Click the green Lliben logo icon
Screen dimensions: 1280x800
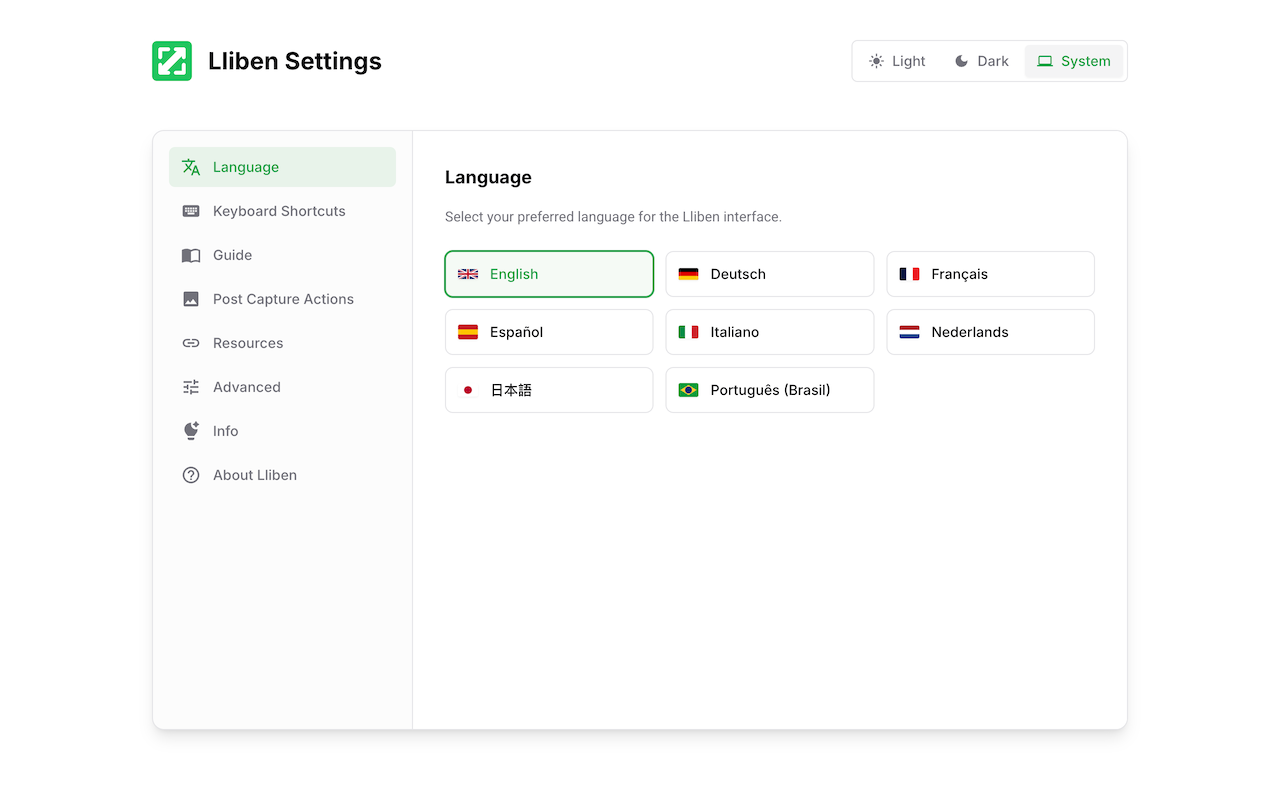[x=172, y=61]
